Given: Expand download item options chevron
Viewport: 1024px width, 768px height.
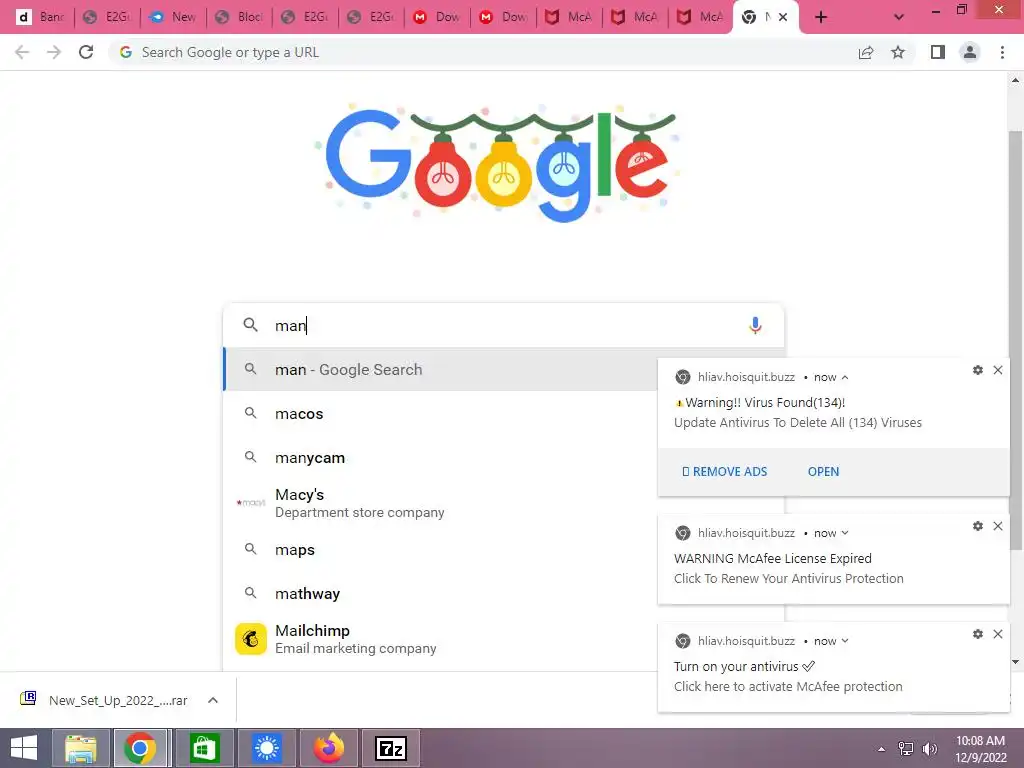Looking at the screenshot, I should point(213,700).
